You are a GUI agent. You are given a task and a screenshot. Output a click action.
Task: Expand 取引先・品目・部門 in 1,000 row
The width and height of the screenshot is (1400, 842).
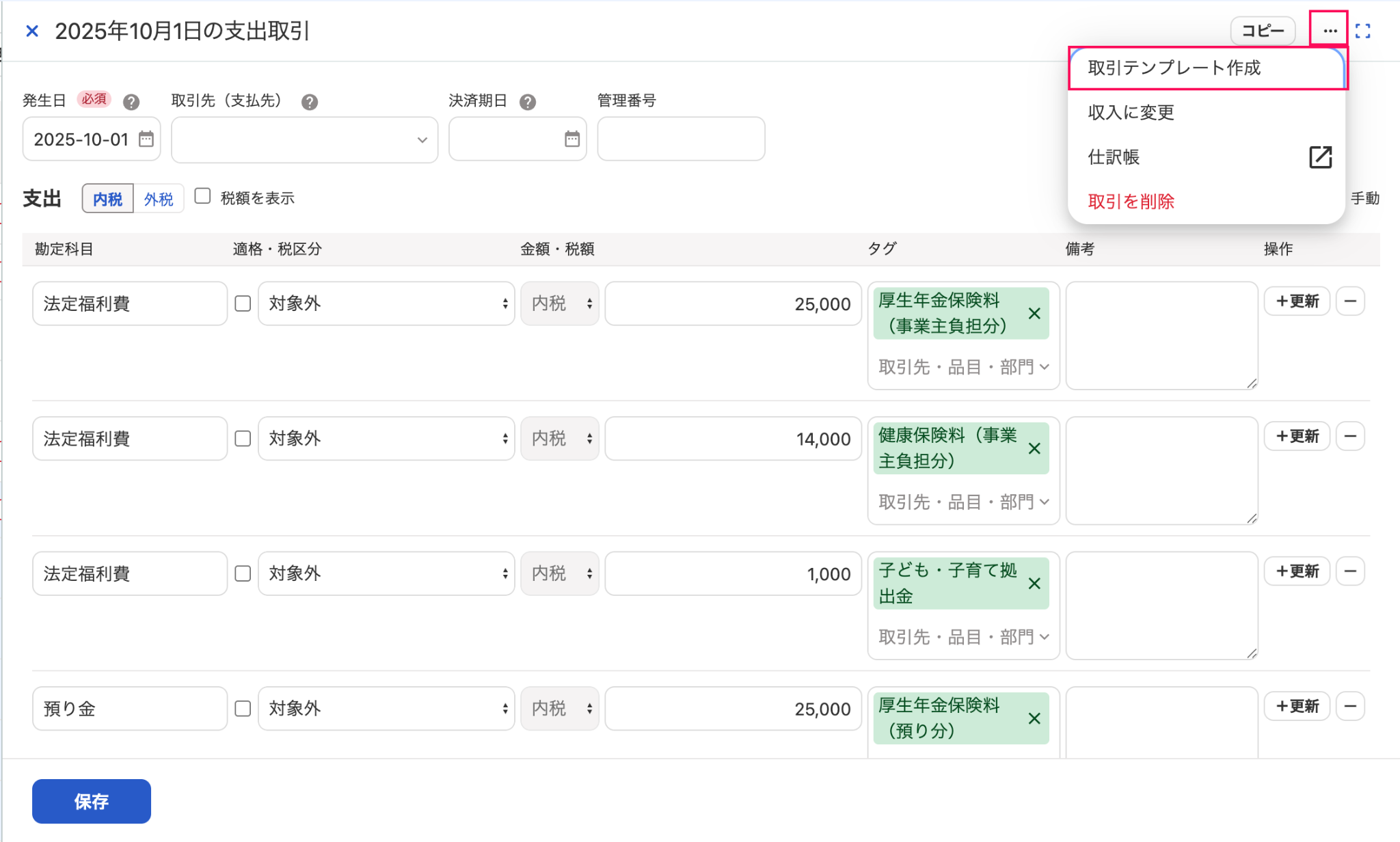(x=963, y=637)
